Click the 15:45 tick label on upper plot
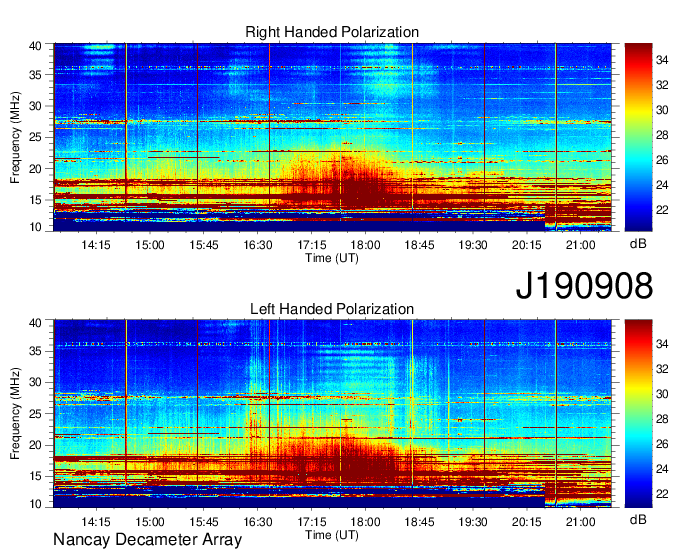 (x=204, y=245)
